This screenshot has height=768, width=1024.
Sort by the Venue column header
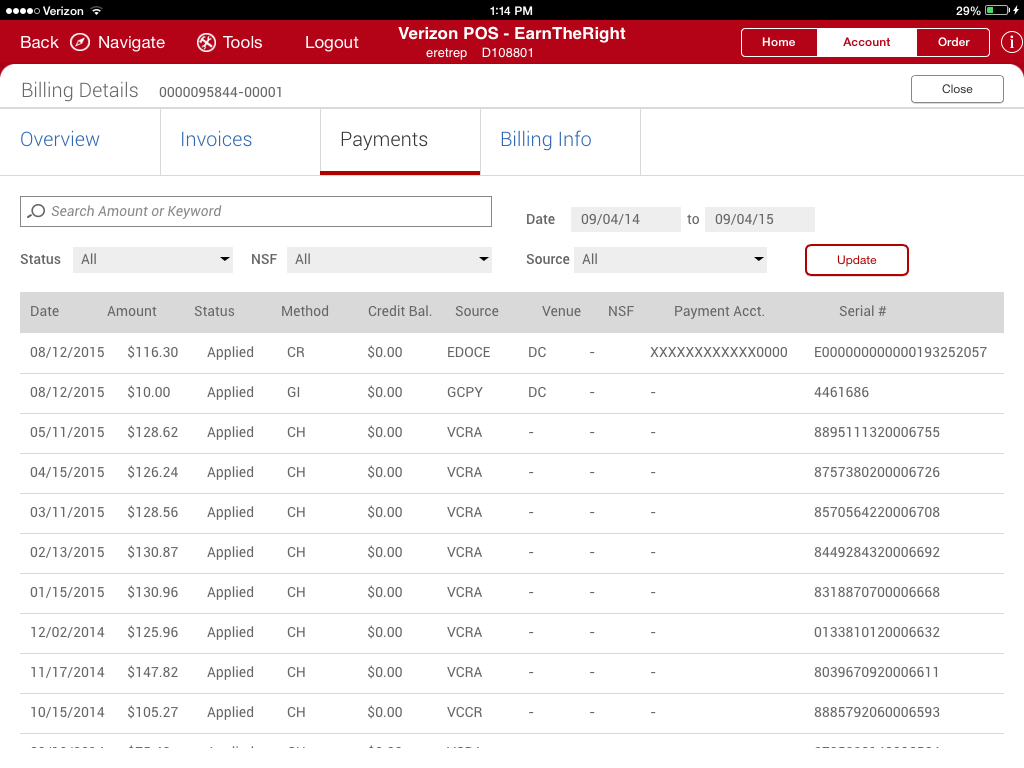pos(562,312)
